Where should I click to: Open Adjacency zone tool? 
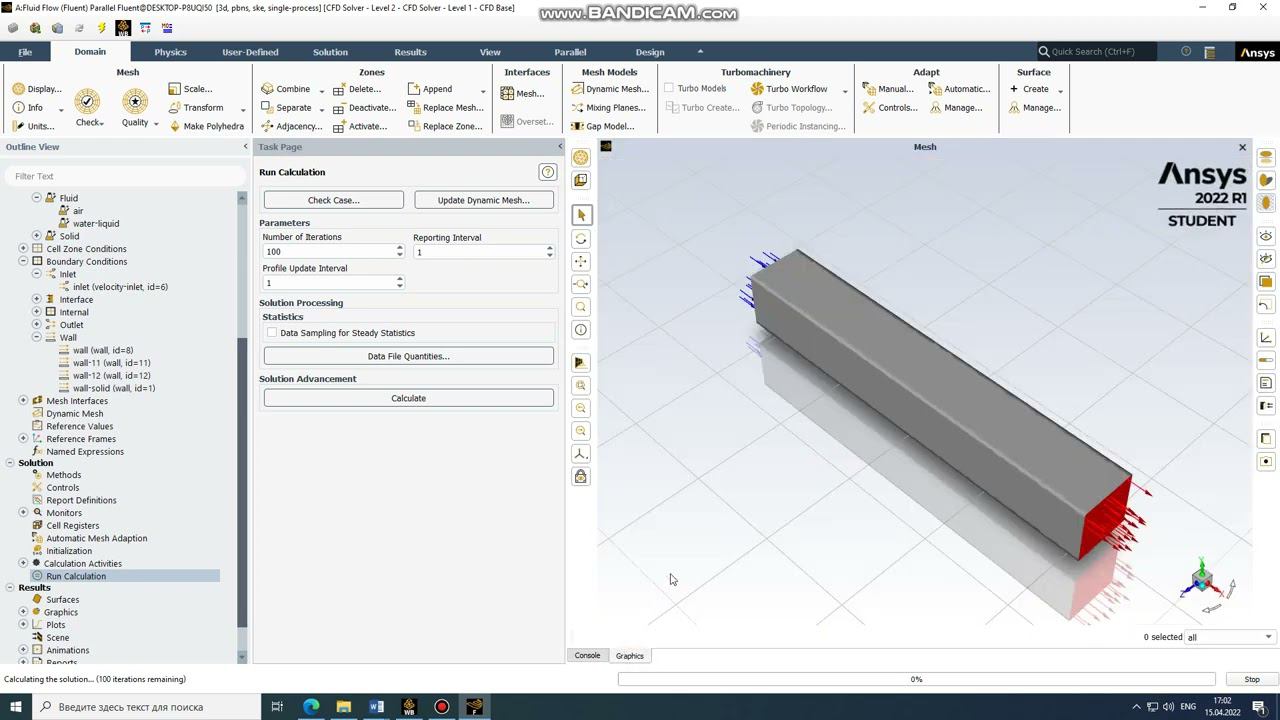[291, 126]
